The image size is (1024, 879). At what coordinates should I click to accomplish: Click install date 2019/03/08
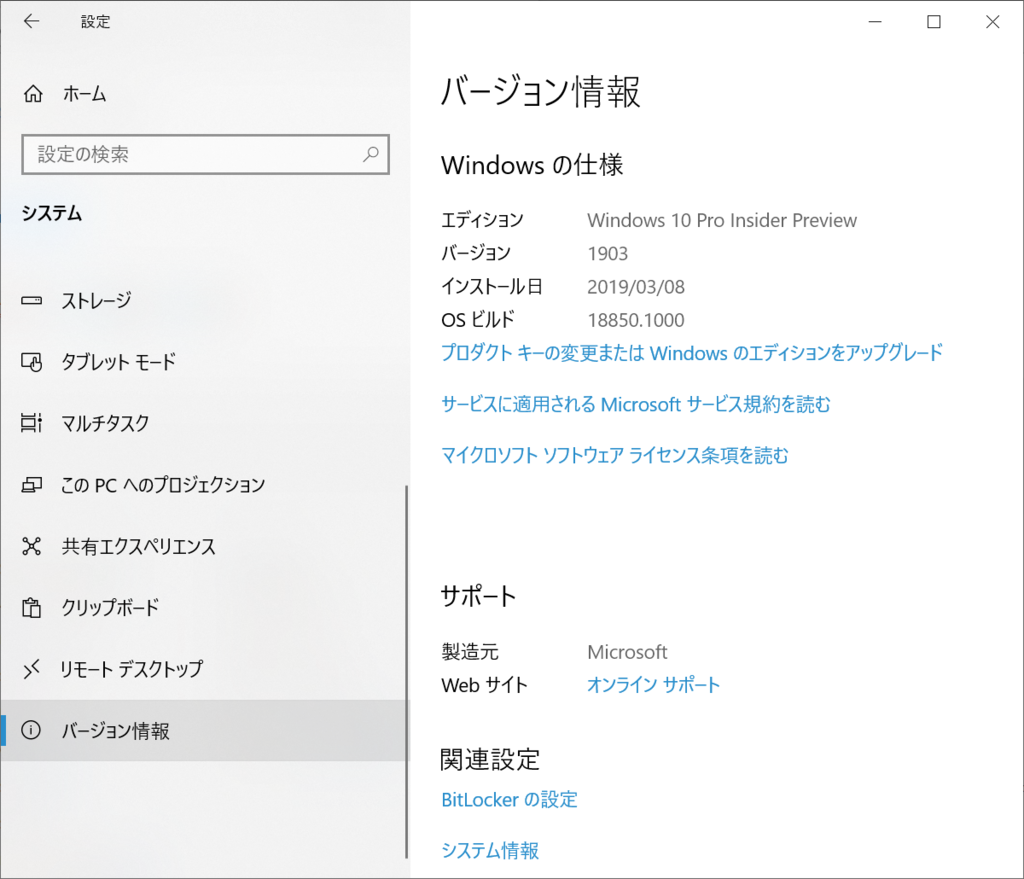(635, 287)
